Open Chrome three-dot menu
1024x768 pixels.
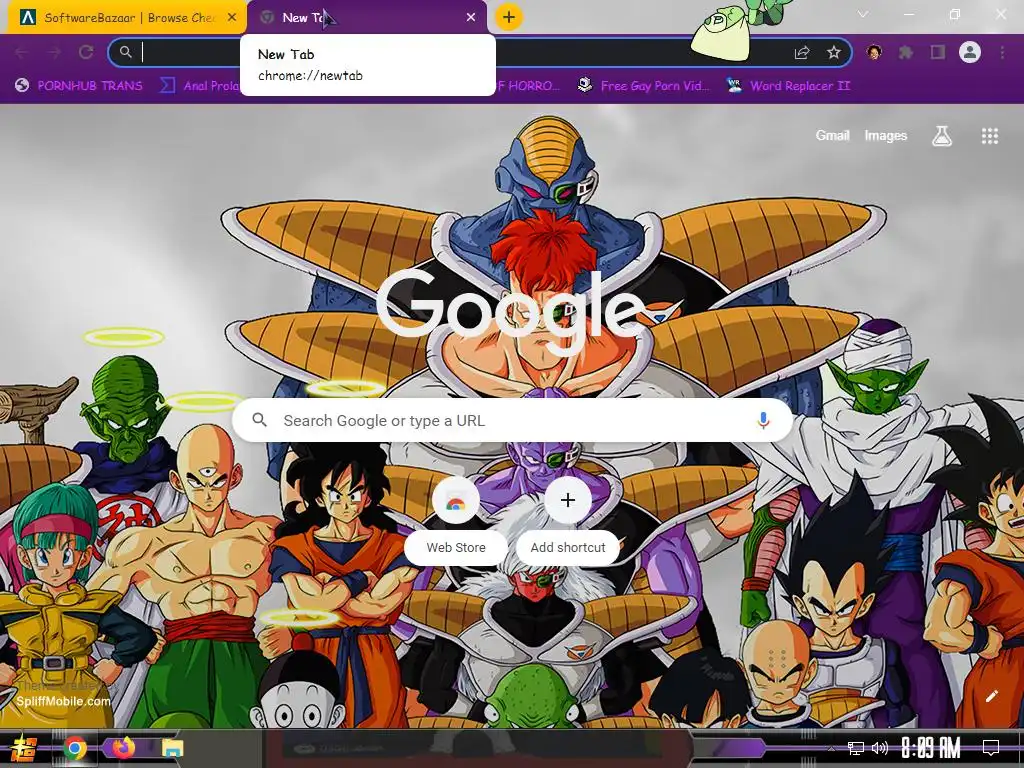pos(1002,52)
